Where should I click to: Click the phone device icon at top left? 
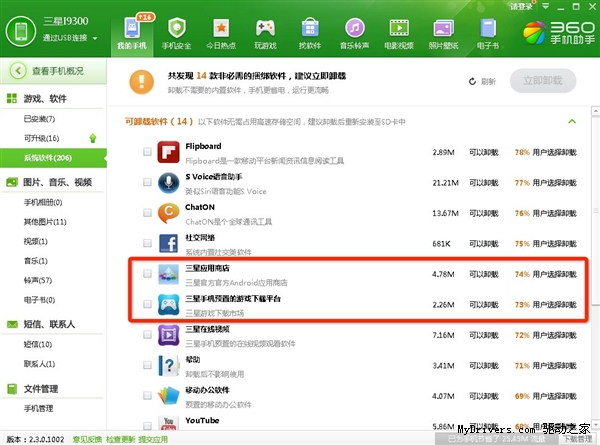[21, 31]
